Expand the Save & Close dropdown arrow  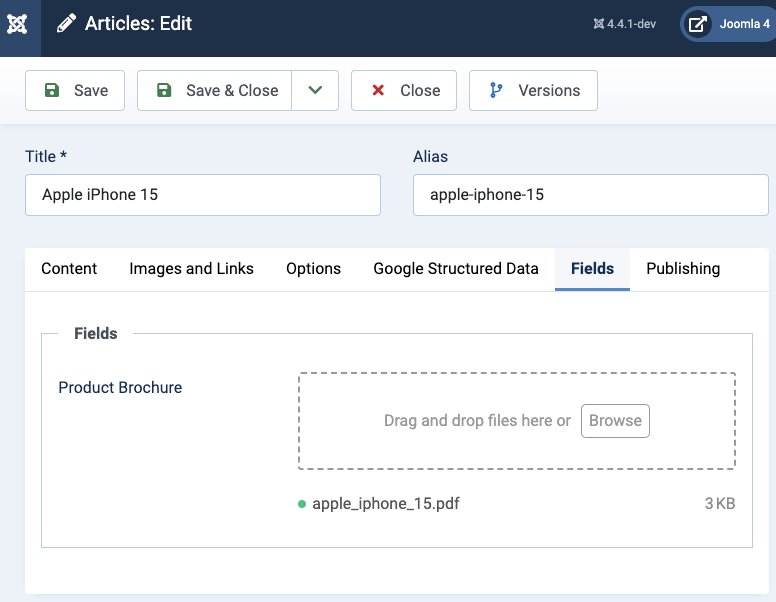315,91
